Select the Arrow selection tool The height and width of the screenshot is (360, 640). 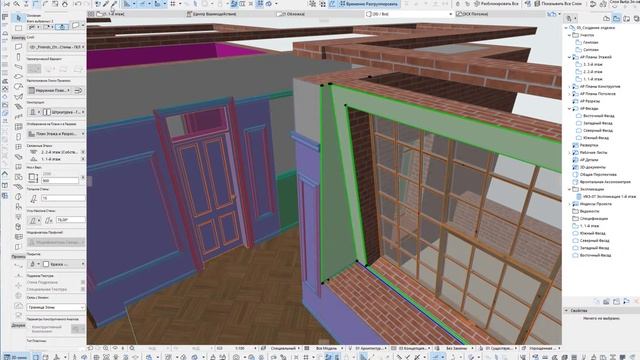tap(18, 18)
